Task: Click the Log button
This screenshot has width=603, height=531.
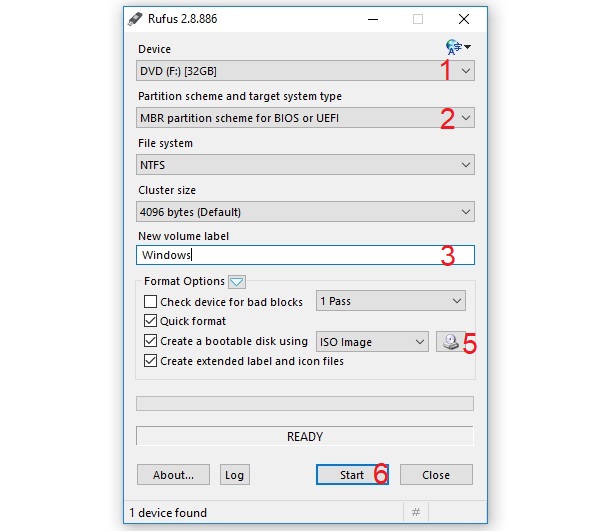Action: click(x=235, y=475)
